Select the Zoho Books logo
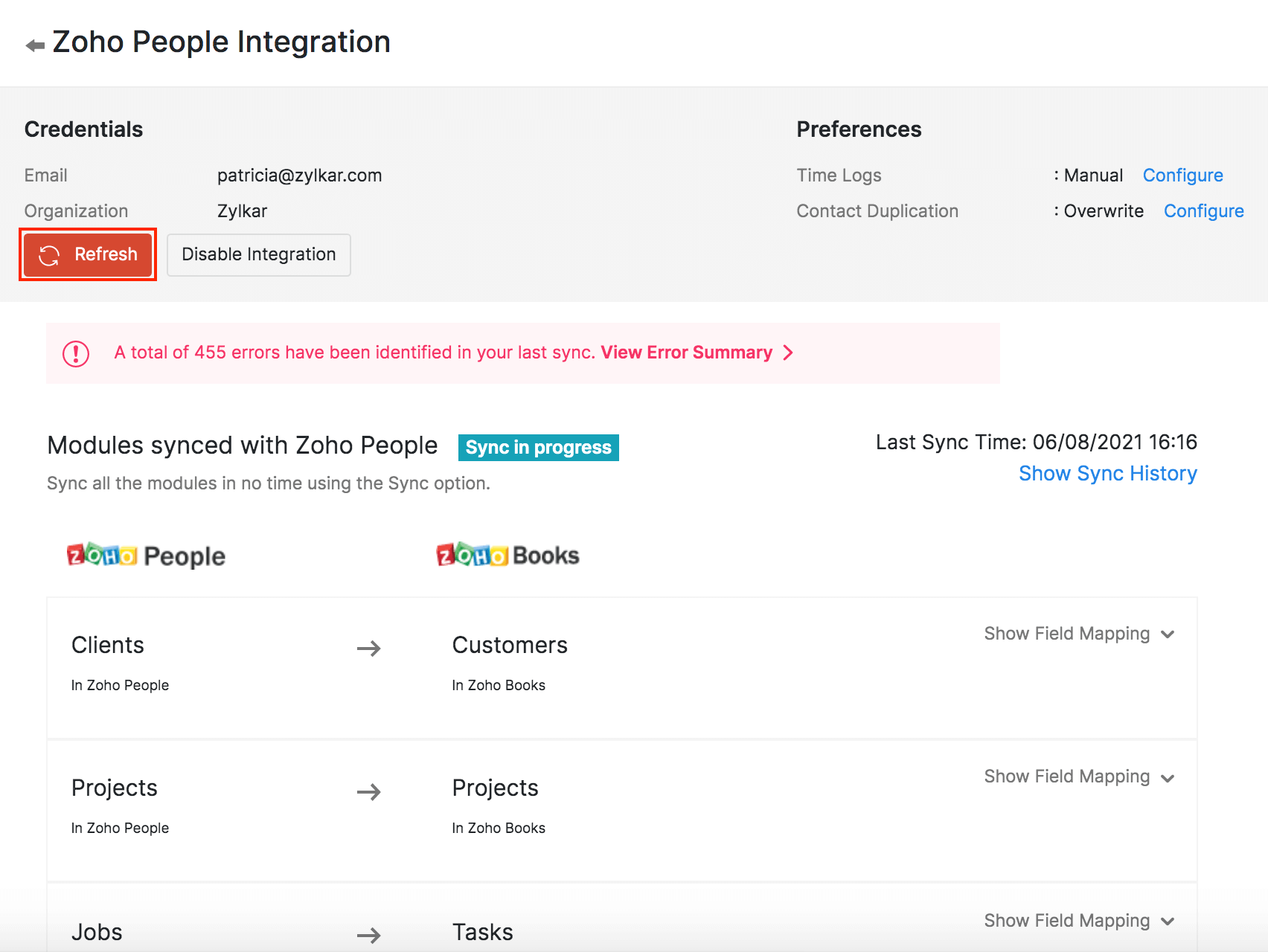 (507, 554)
